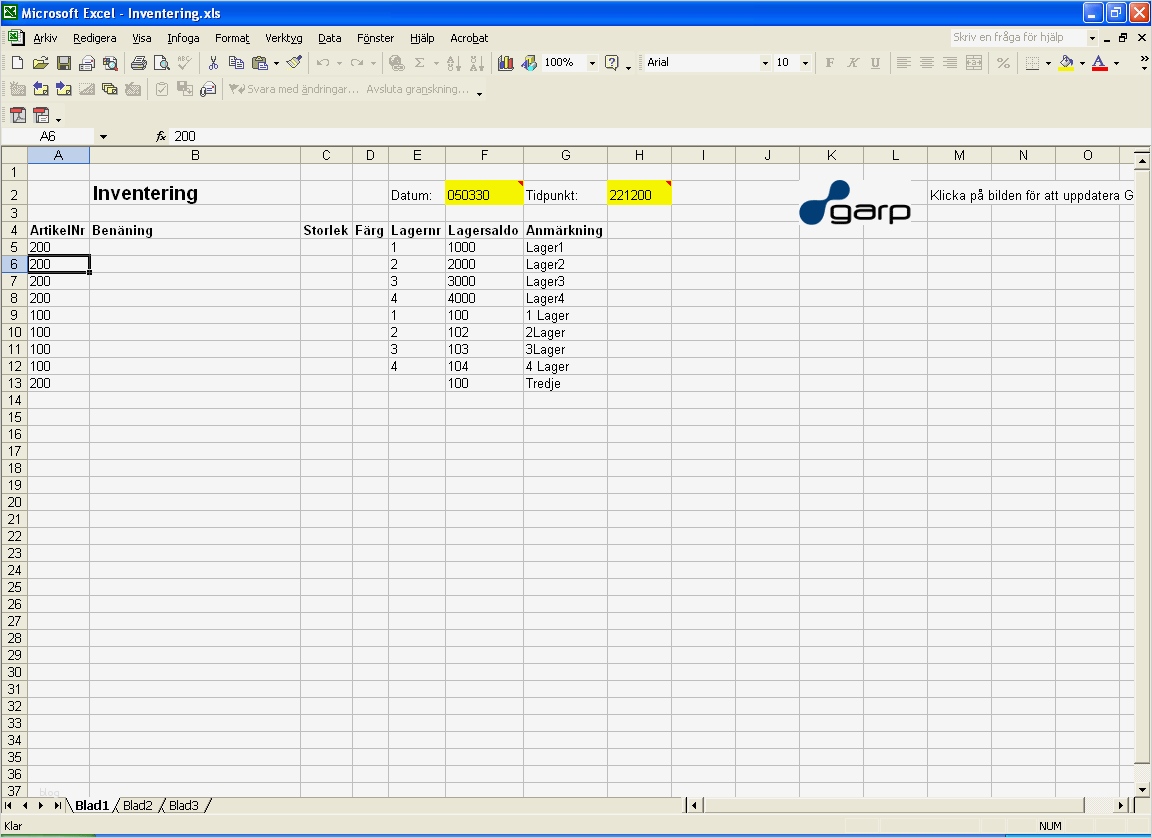The height and width of the screenshot is (838, 1152).
Task: Open the Infoga menu
Action: pos(183,38)
